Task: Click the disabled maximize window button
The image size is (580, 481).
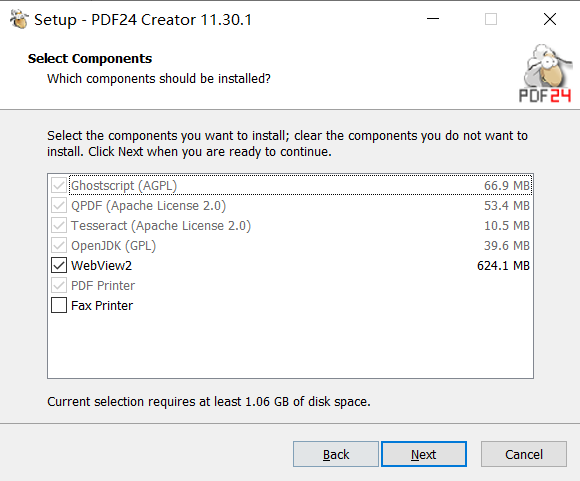Action: [x=491, y=18]
